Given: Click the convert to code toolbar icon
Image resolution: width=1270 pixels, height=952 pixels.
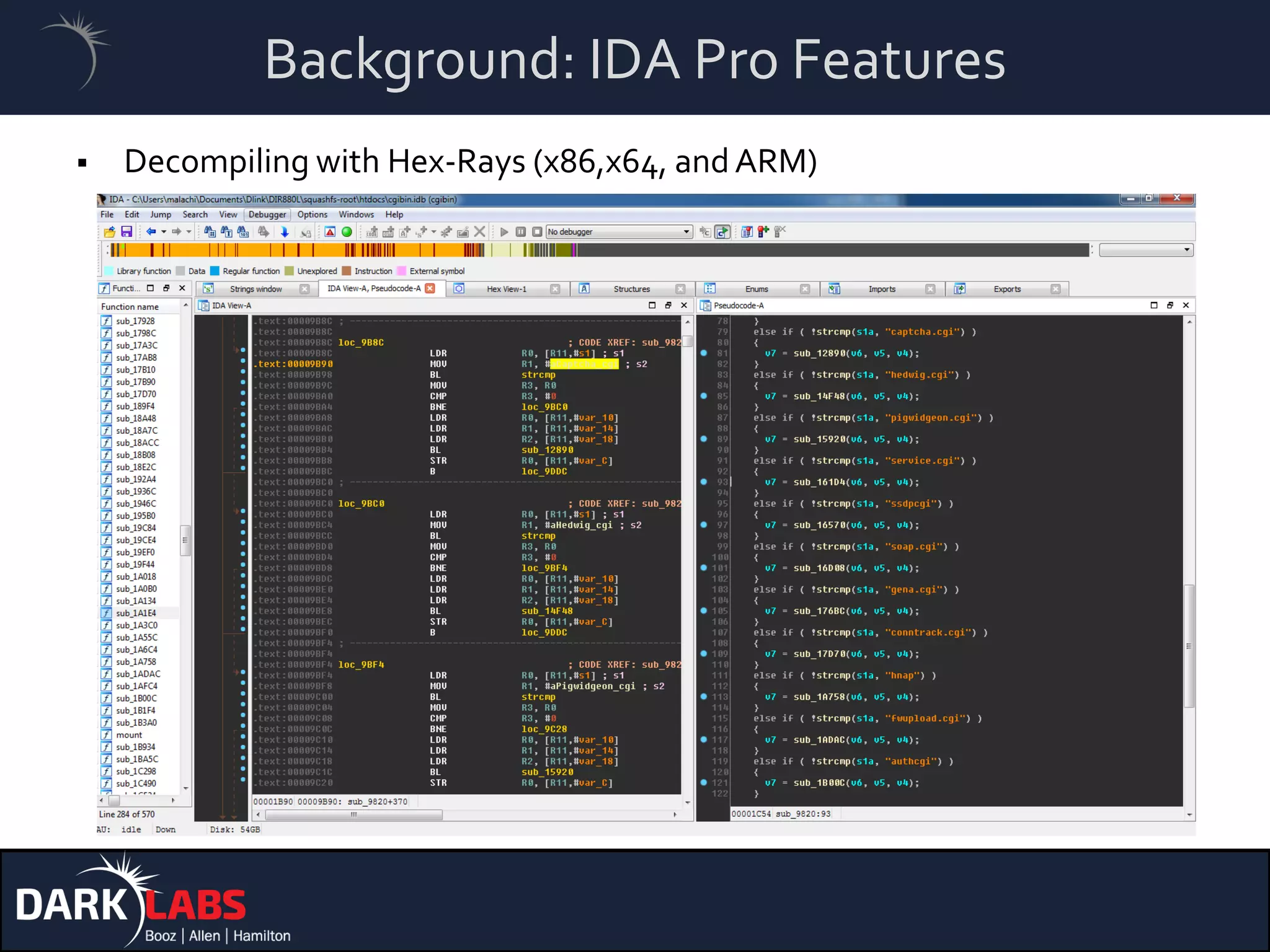Looking at the screenshot, I should [x=372, y=232].
